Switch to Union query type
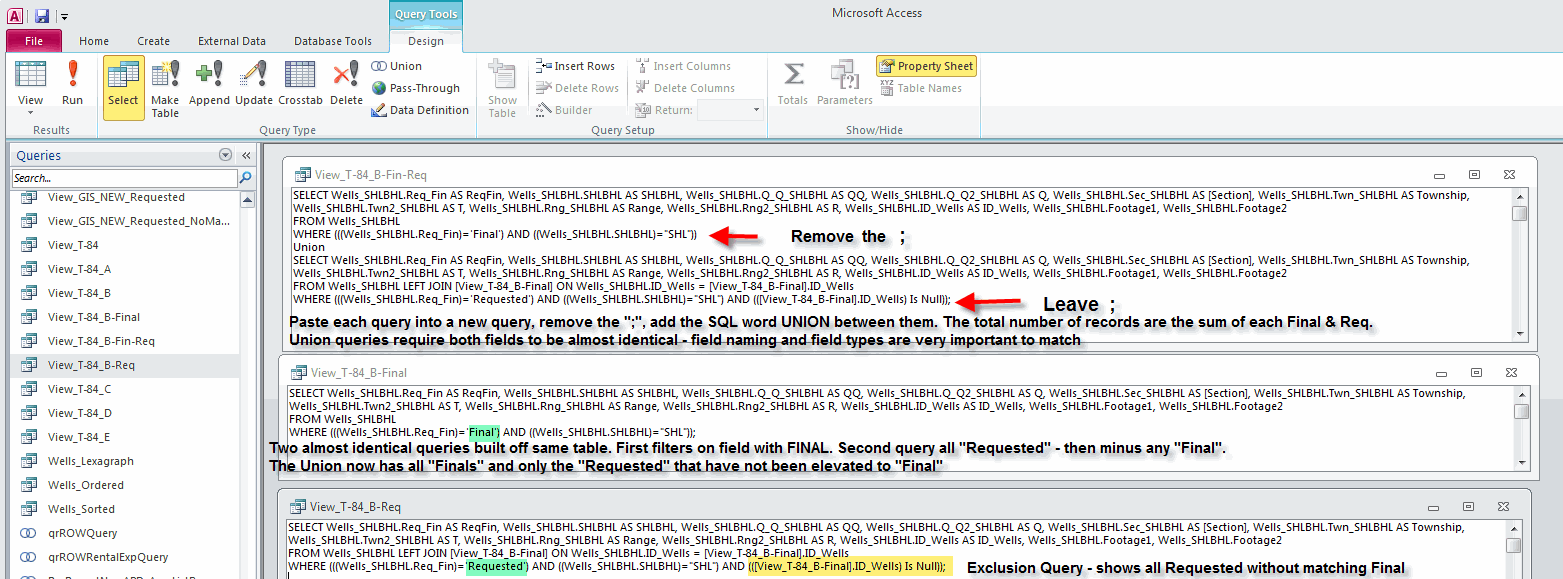Image resolution: width=1563 pixels, height=579 pixels. click(x=397, y=66)
